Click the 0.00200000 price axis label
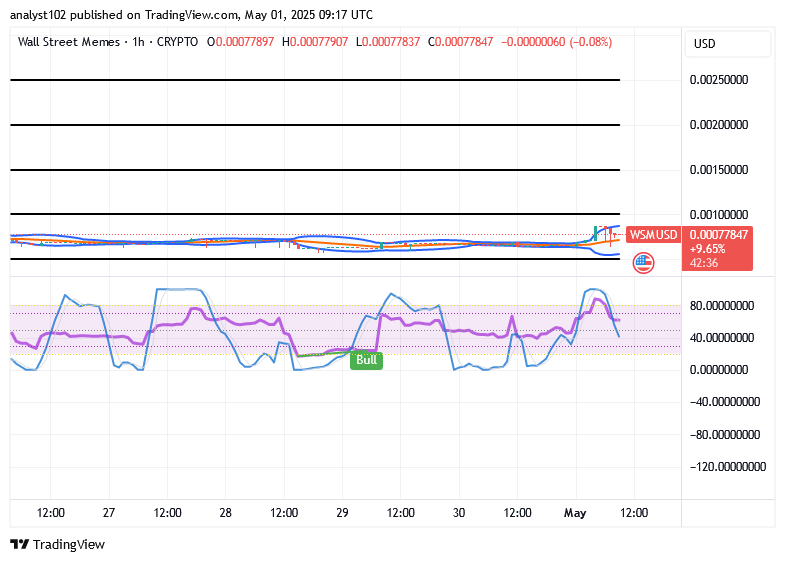This screenshot has height=562, width=785. click(x=719, y=125)
